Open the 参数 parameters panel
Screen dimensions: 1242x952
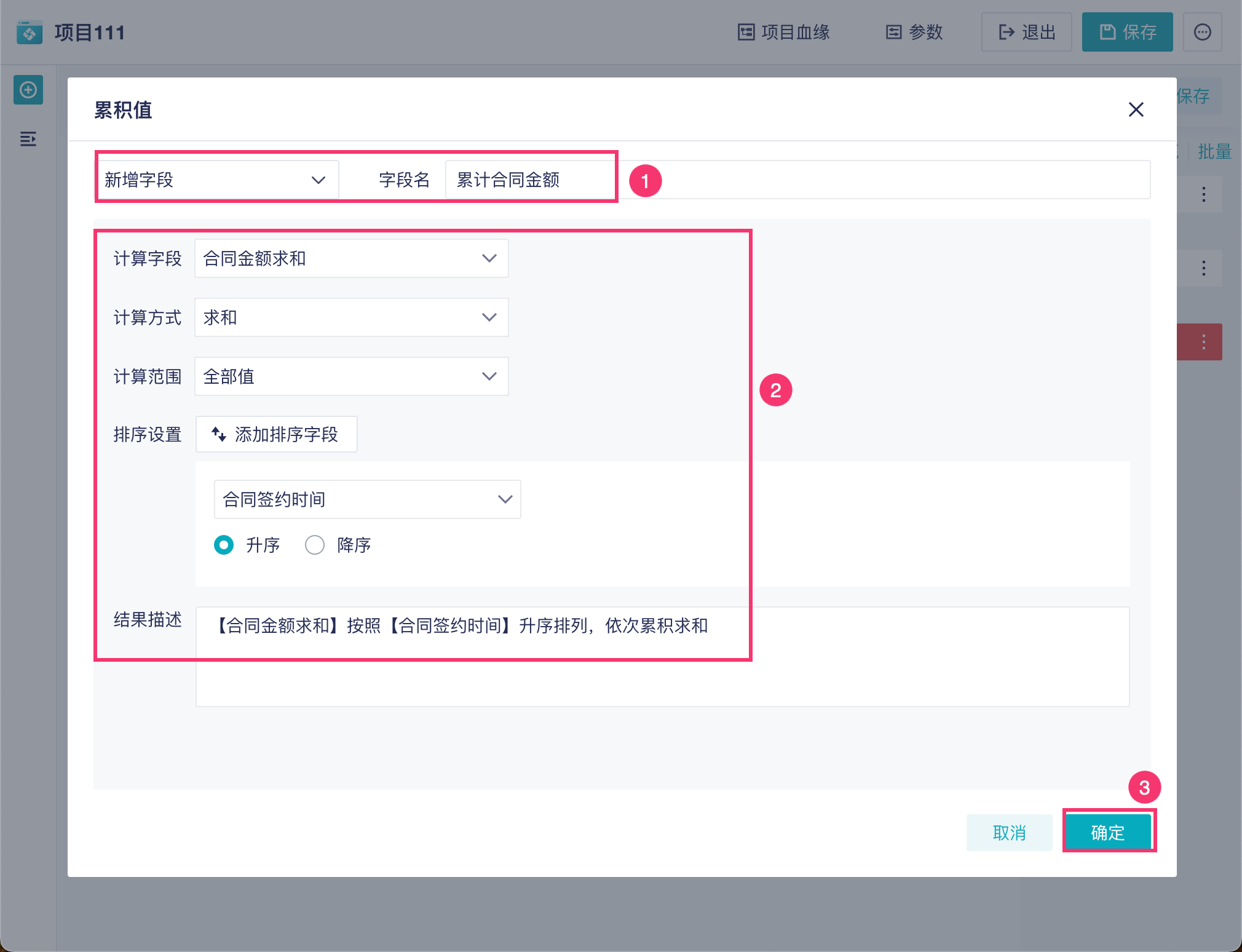914,32
